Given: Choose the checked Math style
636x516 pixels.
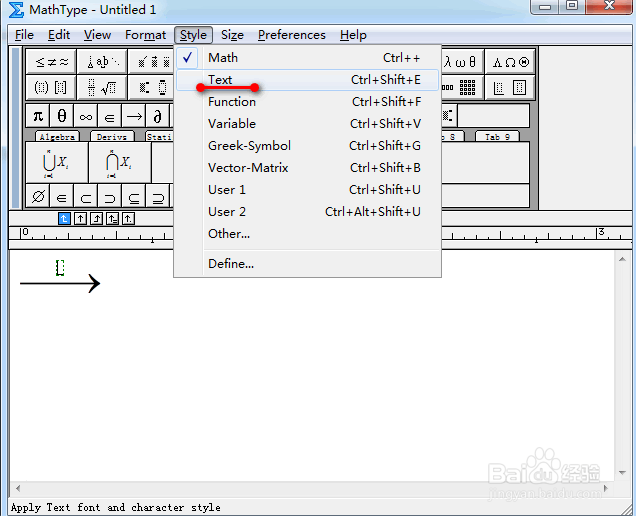Looking at the screenshot, I should coord(307,58).
